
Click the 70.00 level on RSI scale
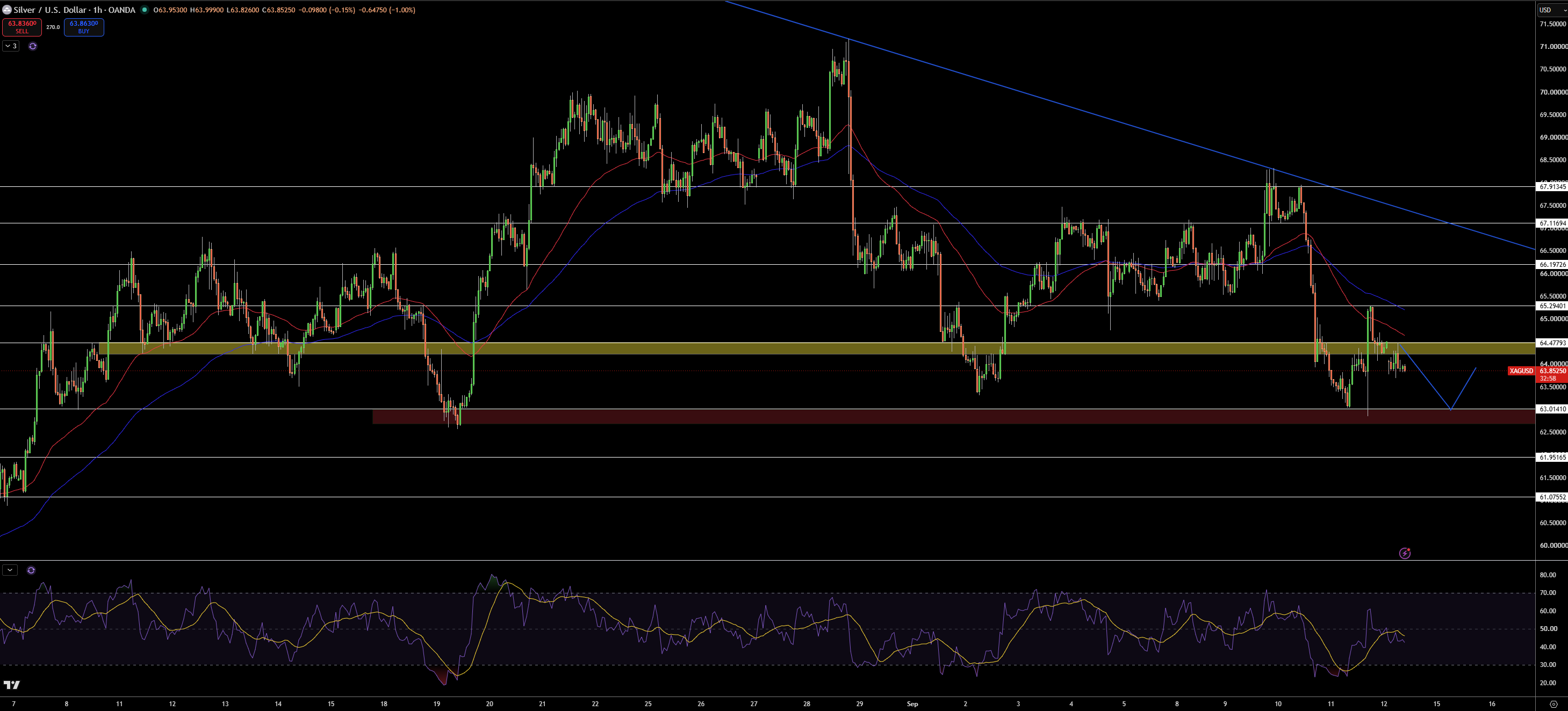[1548, 592]
